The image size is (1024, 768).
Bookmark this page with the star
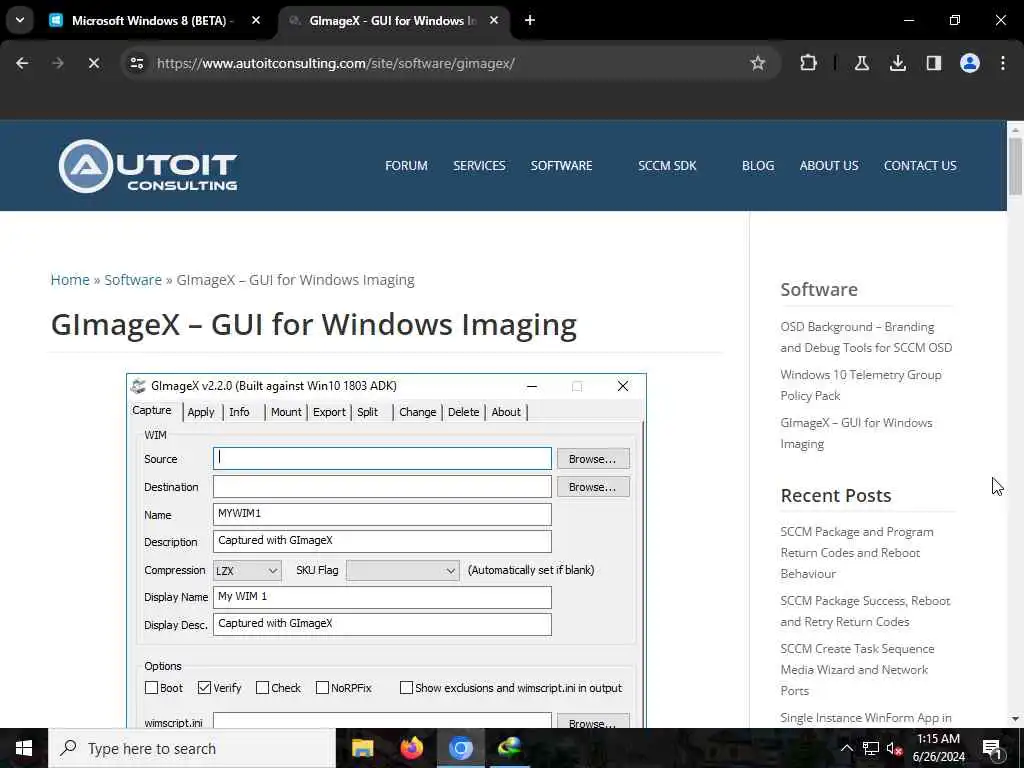coord(758,63)
